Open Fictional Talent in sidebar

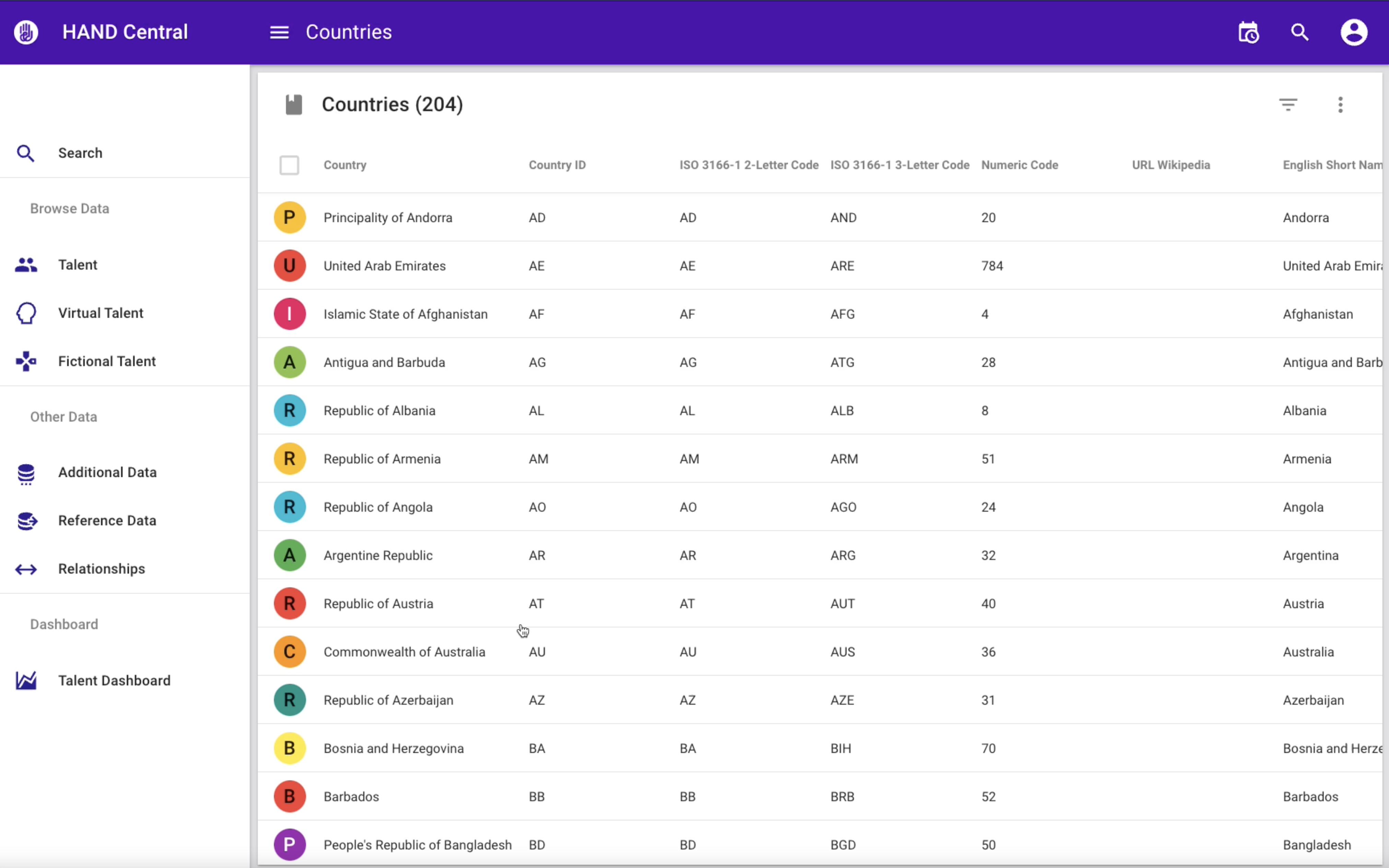point(107,361)
